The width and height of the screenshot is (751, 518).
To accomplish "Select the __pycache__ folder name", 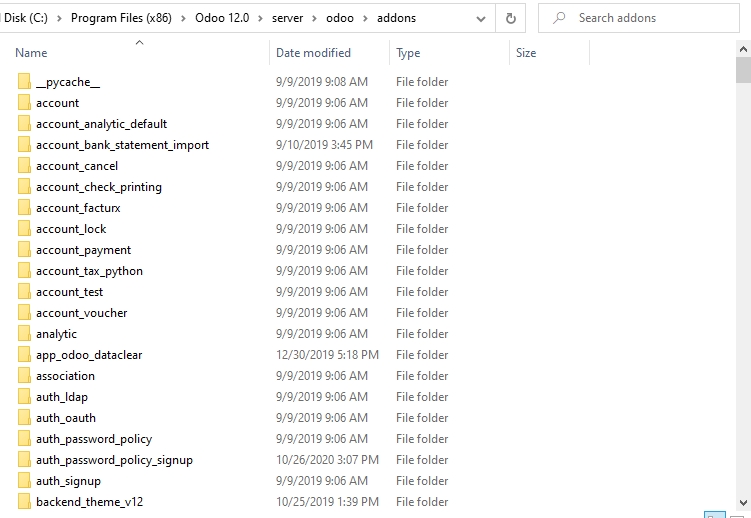I will pyautogui.click(x=68, y=82).
